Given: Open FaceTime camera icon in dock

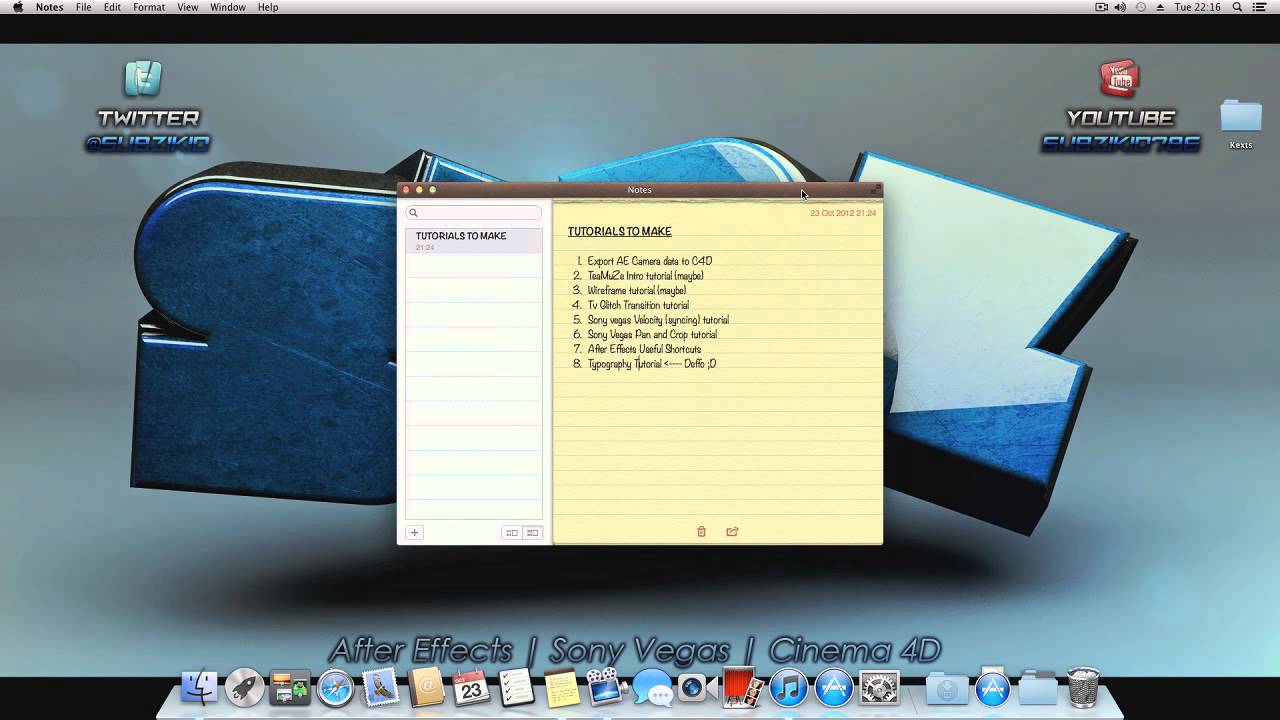Looking at the screenshot, I should click(x=697, y=688).
